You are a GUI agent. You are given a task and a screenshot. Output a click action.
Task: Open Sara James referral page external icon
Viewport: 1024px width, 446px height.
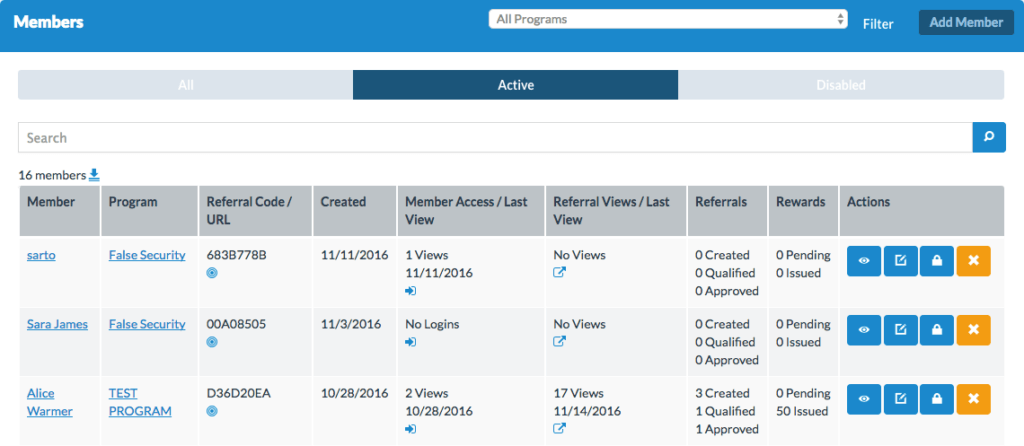[559, 341]
